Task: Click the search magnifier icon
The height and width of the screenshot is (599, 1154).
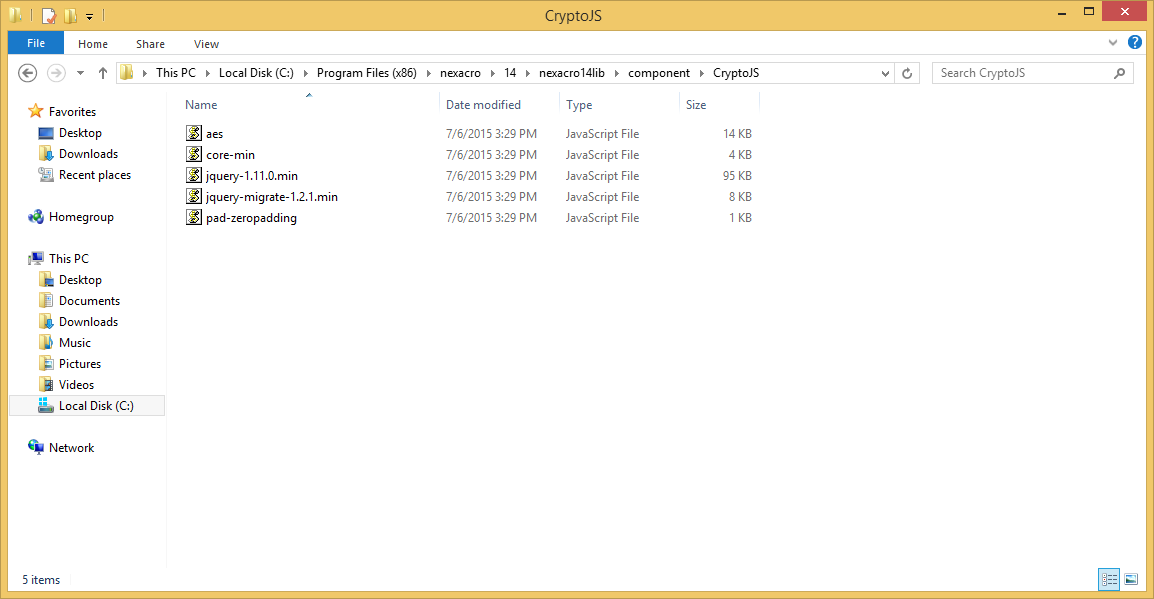Action: (x=1119, y=73)
